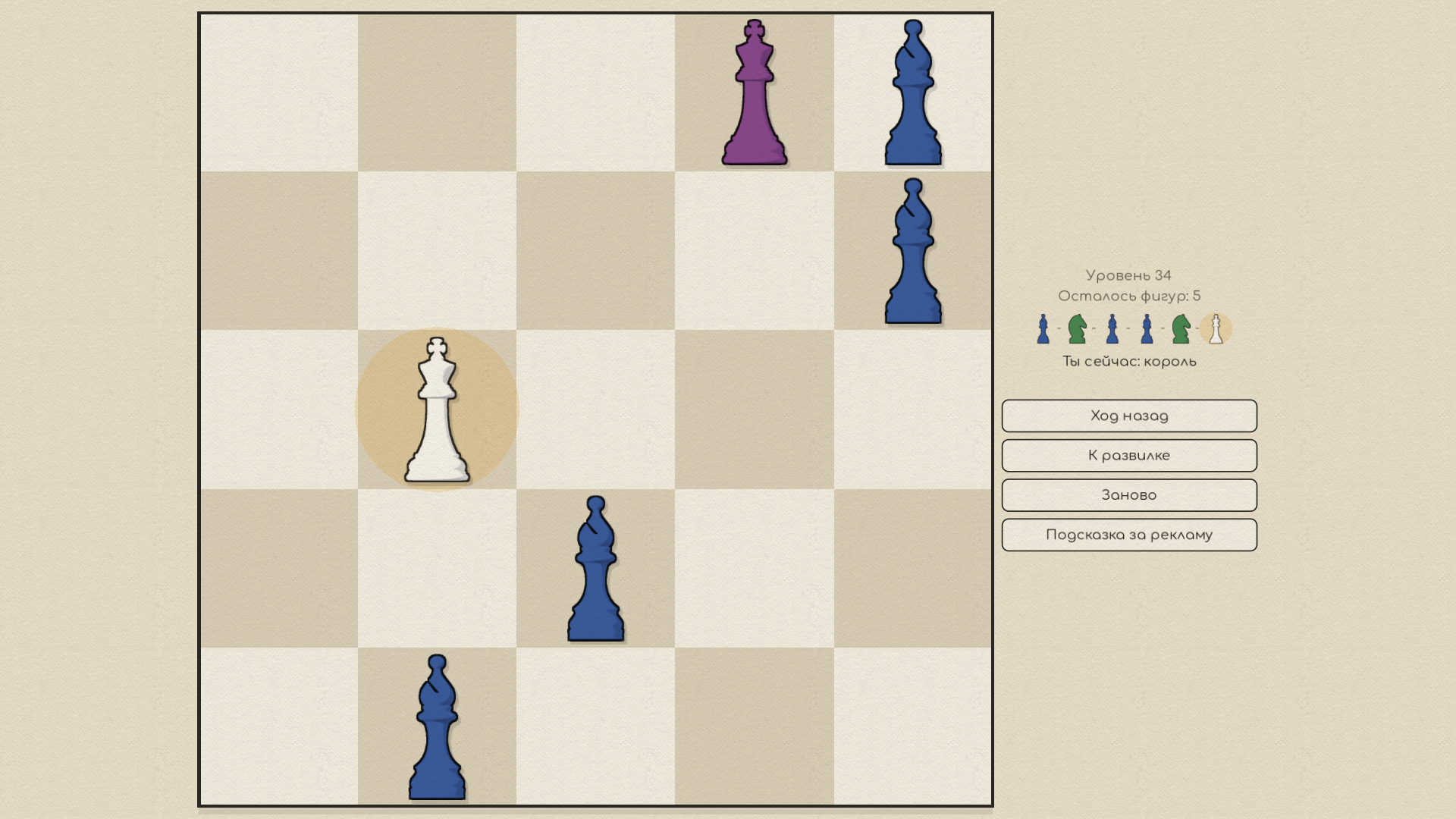
Task: Restart level with 'Заново' button
Action: (1129, 495)
